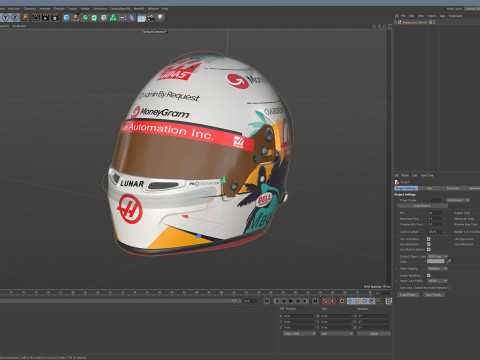Toggle Position keyframe recording icon

click(x=350, y=301)
